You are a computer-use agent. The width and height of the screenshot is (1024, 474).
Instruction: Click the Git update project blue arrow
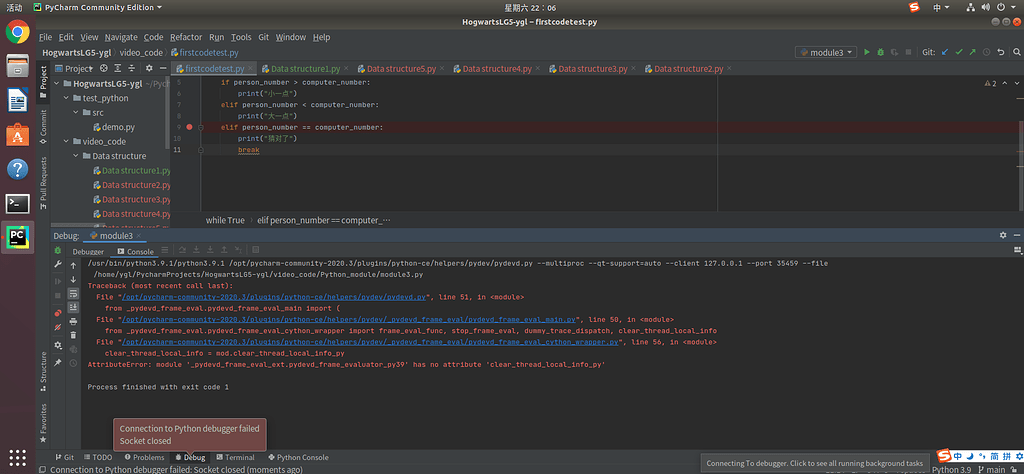tap(945, 52)
